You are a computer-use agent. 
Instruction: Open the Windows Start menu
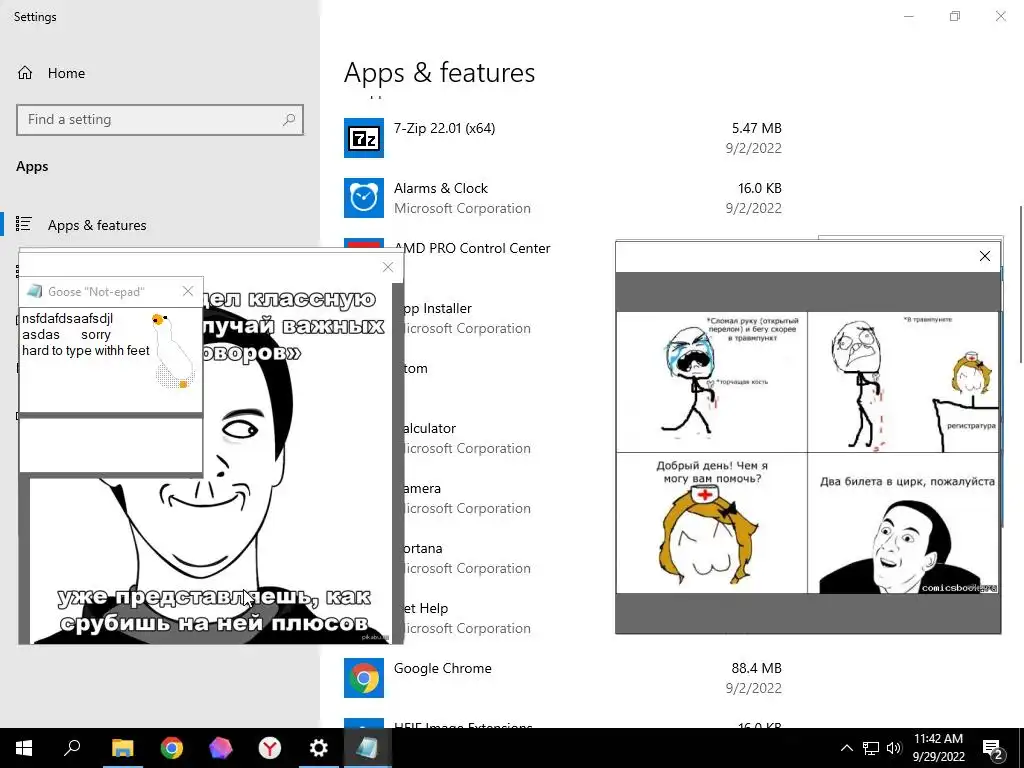tap(24, 748)
